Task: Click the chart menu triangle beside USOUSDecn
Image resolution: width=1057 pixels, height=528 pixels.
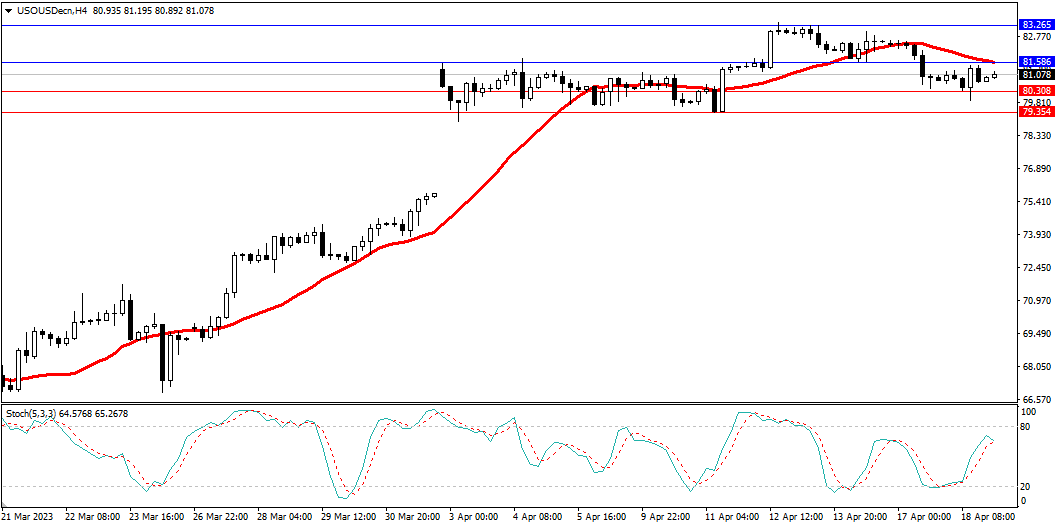Action: coord(8,11)
